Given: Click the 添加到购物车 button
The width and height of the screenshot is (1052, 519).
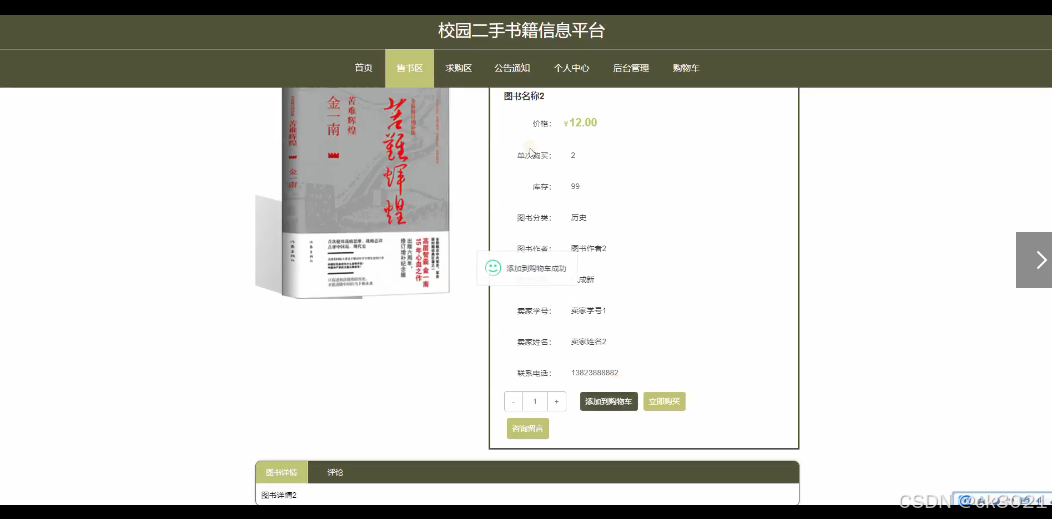Looking at the screenshot, I should [x=609, y=402].
